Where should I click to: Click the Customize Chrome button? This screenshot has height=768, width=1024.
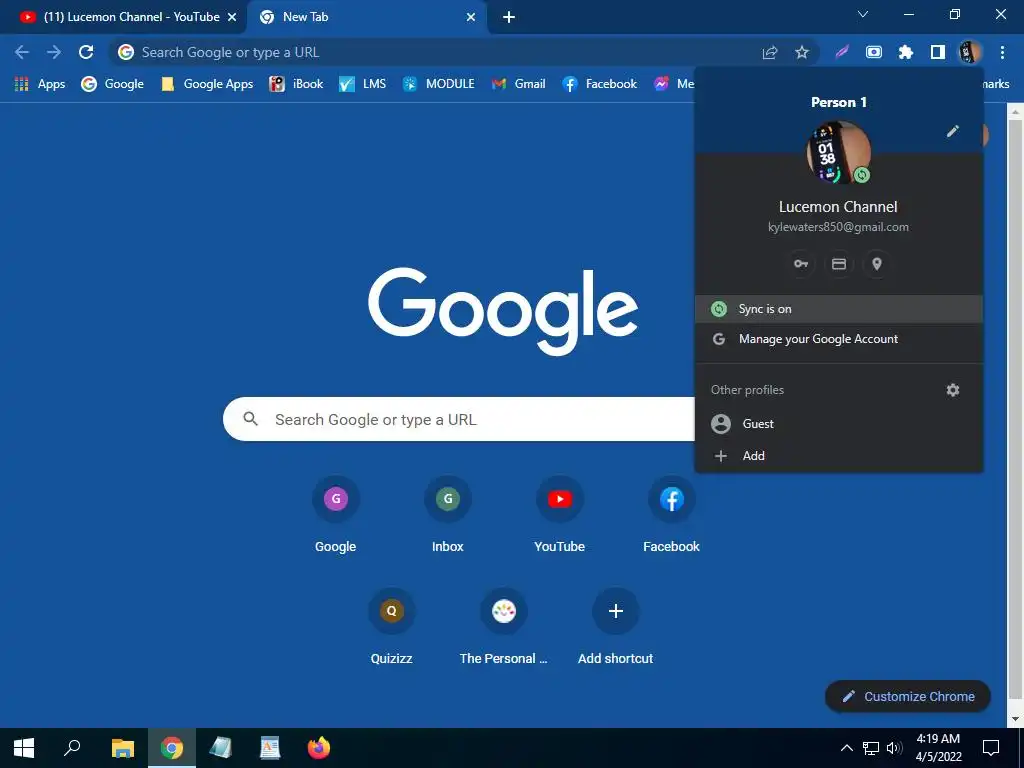click(908, 696)
